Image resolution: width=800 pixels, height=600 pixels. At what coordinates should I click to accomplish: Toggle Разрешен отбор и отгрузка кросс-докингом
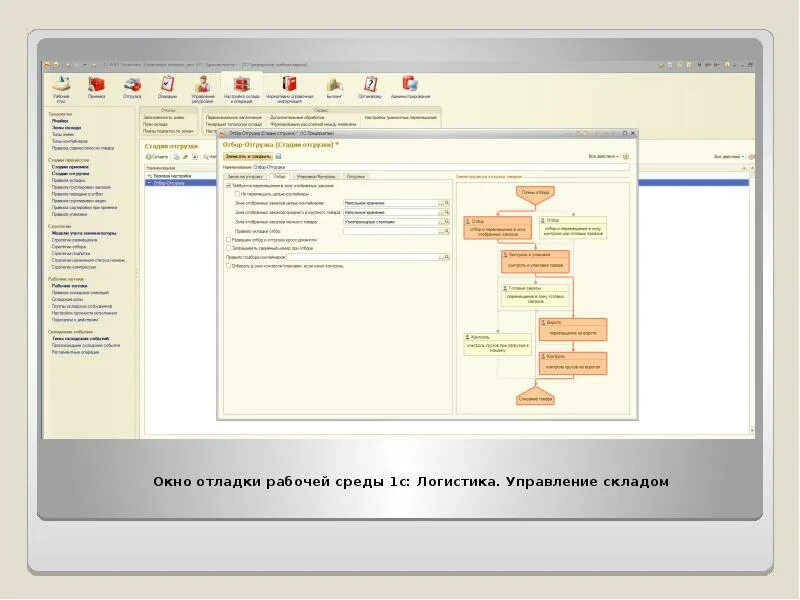[x=229, y=239]
